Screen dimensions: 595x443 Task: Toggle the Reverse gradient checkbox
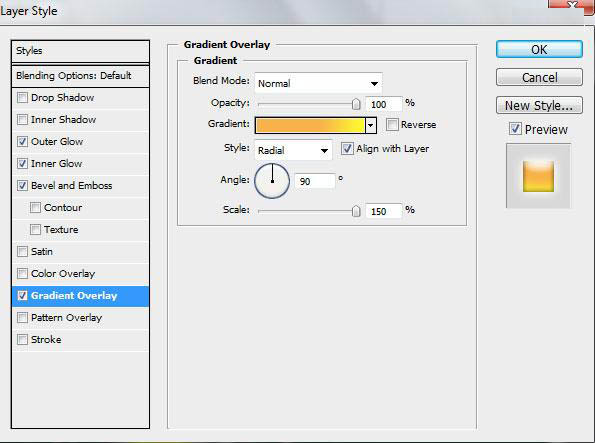click(392, 125)
